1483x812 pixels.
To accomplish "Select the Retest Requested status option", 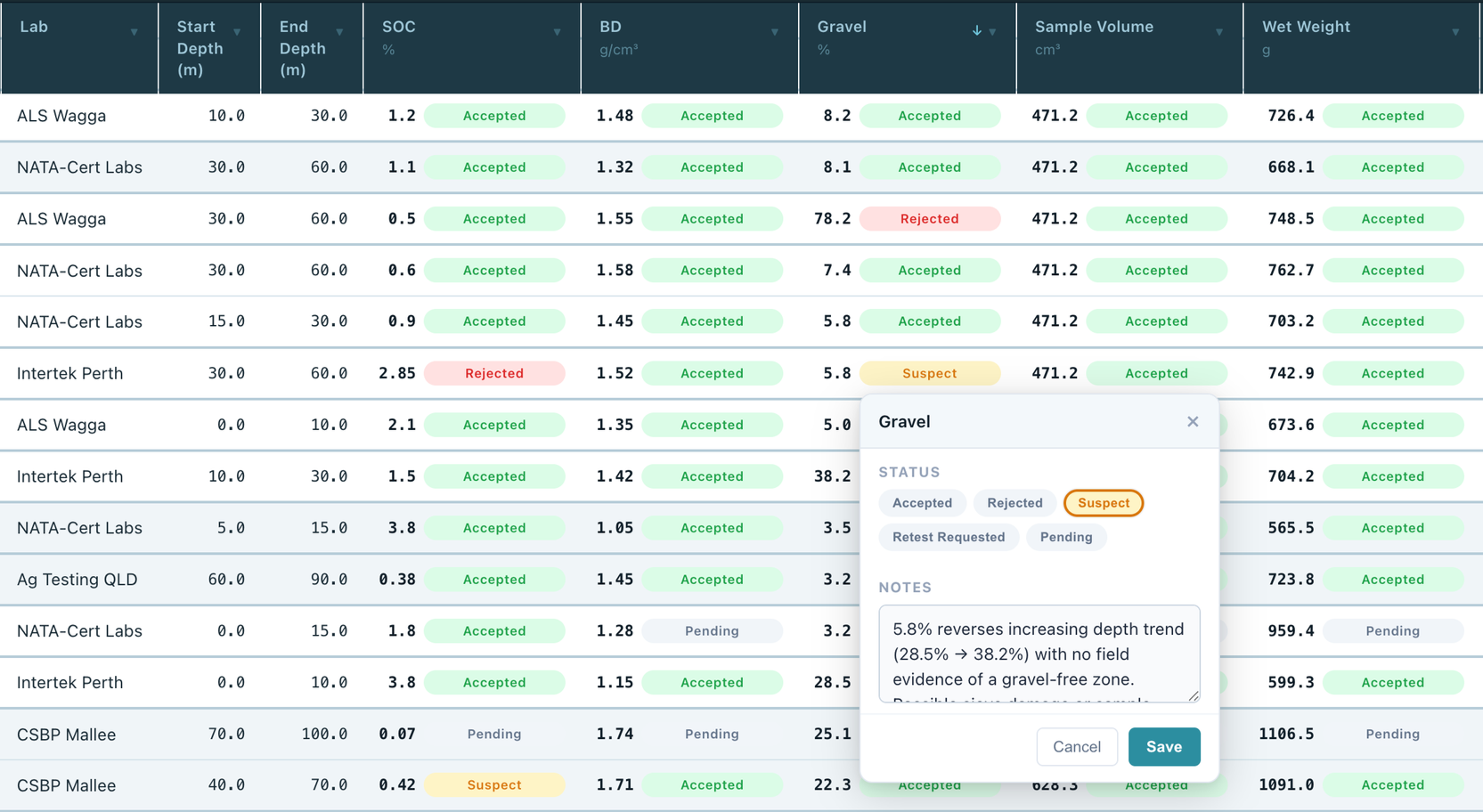I will click(x=949, y=537).
